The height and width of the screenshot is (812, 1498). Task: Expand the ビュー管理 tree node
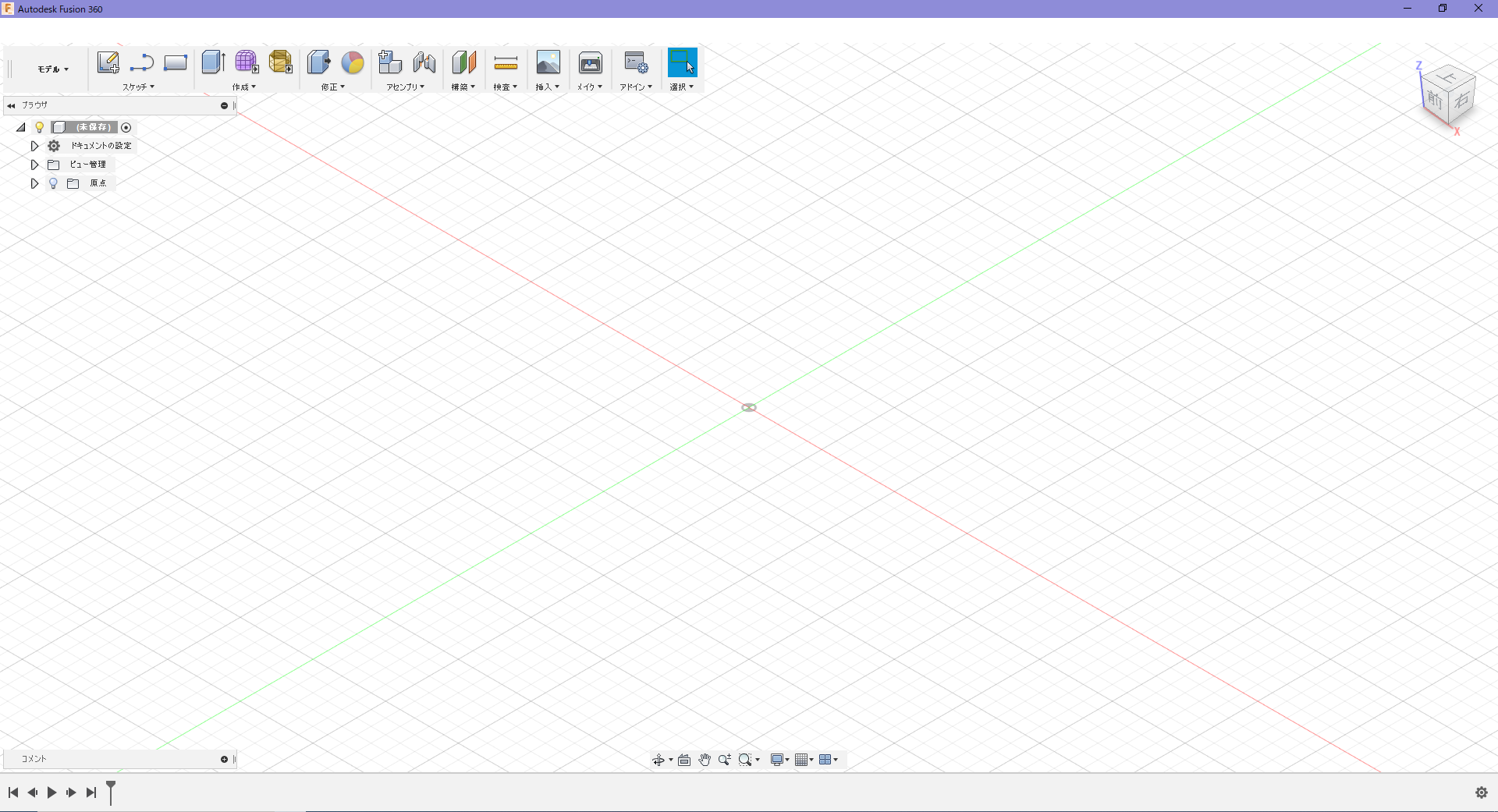34,165
